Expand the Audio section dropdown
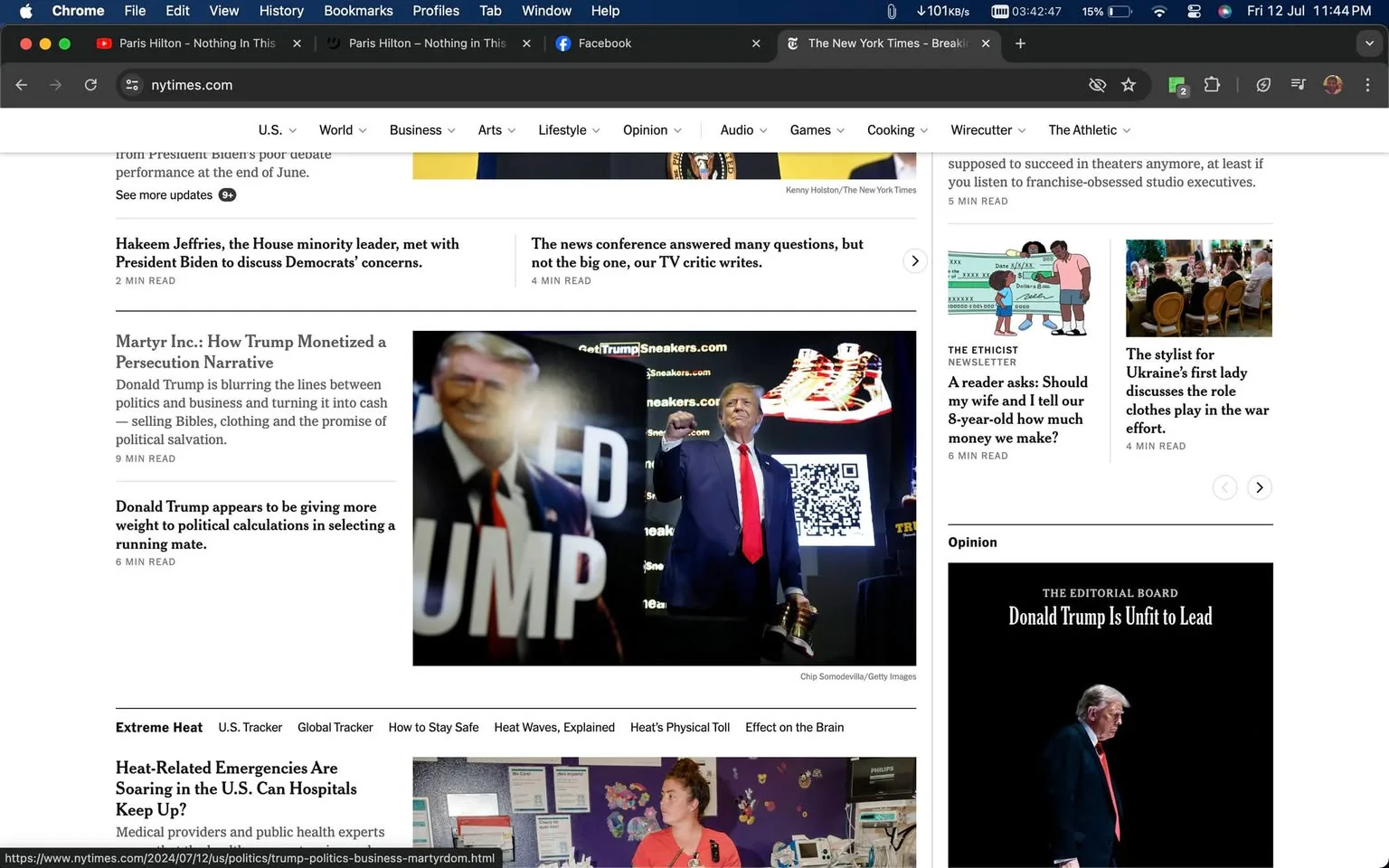Viewport: 1389px width, 868px height. pyautogui.click(x=743, y=130)
